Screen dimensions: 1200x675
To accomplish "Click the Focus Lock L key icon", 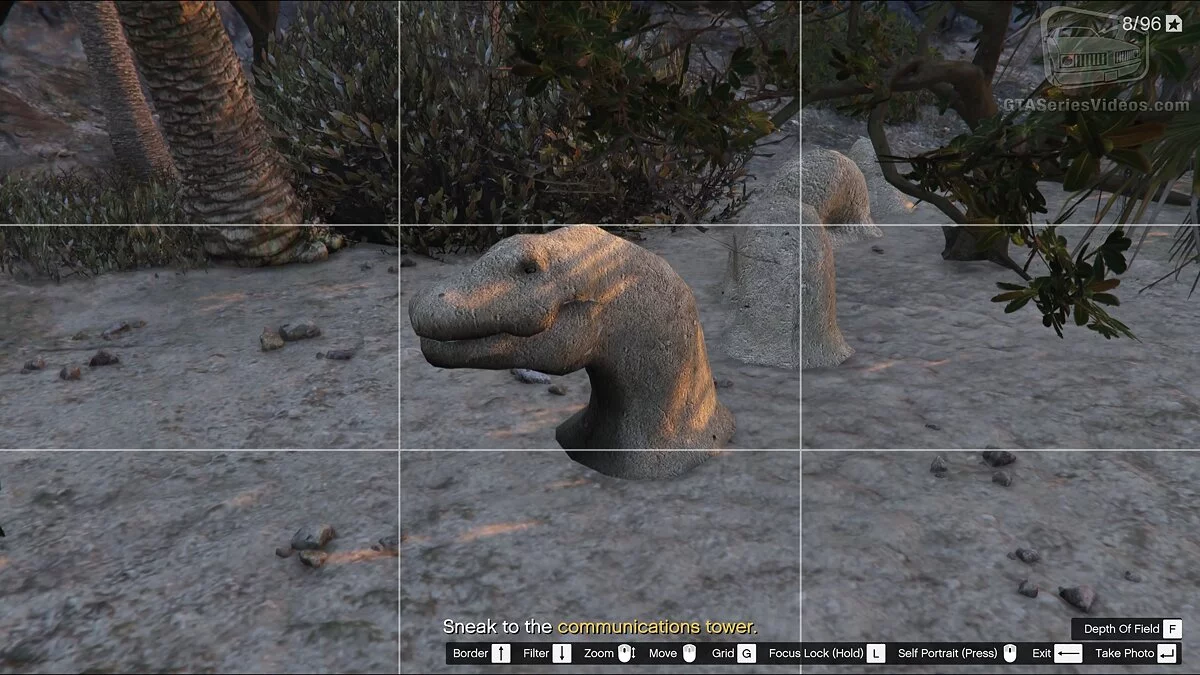I will (x=876, y=653).
